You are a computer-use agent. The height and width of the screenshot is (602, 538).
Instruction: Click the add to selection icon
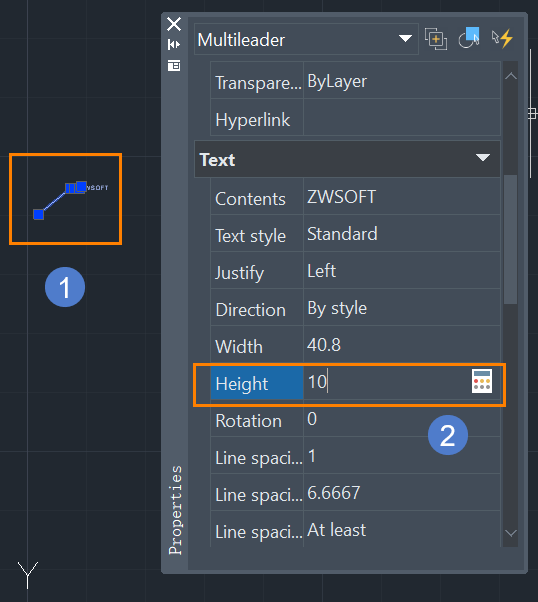click(435, 38)
